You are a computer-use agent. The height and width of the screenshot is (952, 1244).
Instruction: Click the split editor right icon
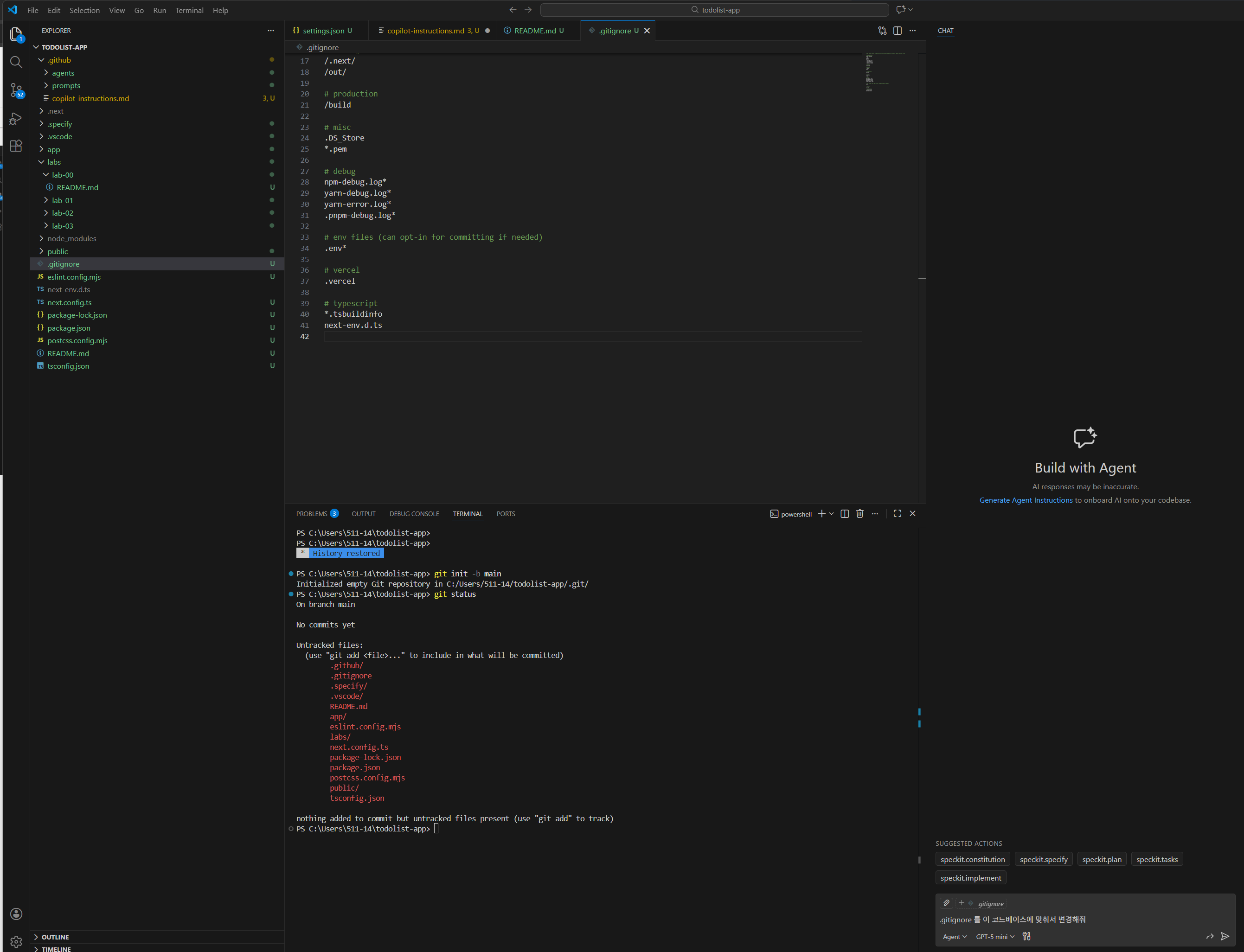click(897, 31)
